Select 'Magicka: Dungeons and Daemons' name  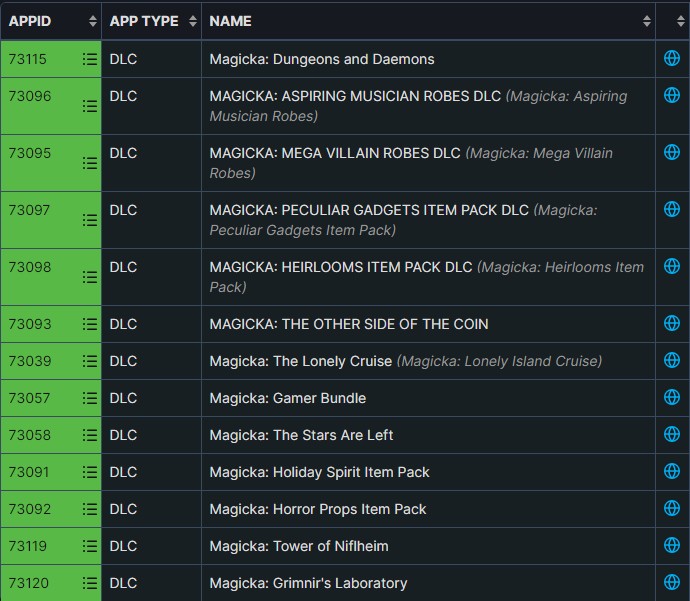tap(322, 59)
